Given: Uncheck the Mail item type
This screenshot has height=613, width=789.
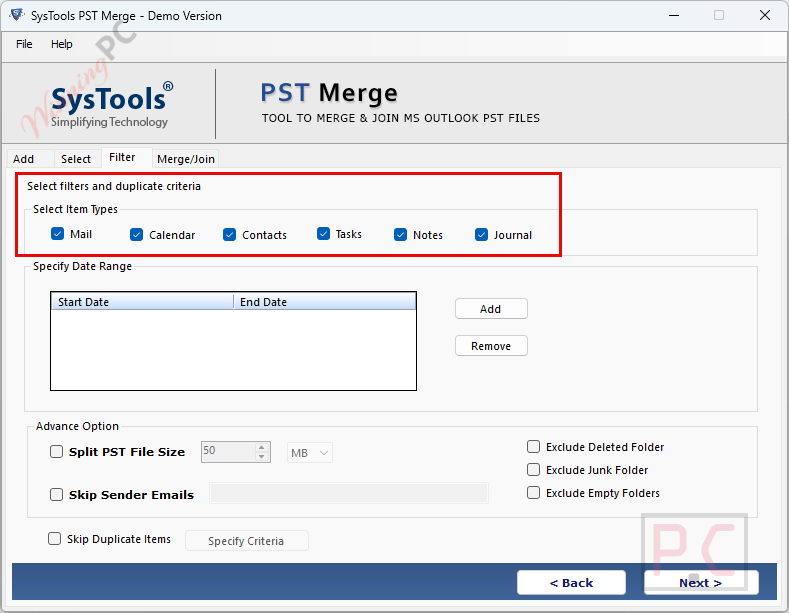Looking at the screenshot, I should coord(57,234).
